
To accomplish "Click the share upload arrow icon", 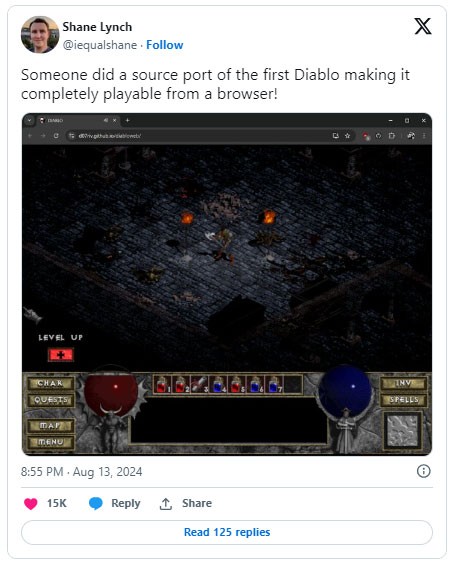I will pyautogui.click(x=166, y=504).
